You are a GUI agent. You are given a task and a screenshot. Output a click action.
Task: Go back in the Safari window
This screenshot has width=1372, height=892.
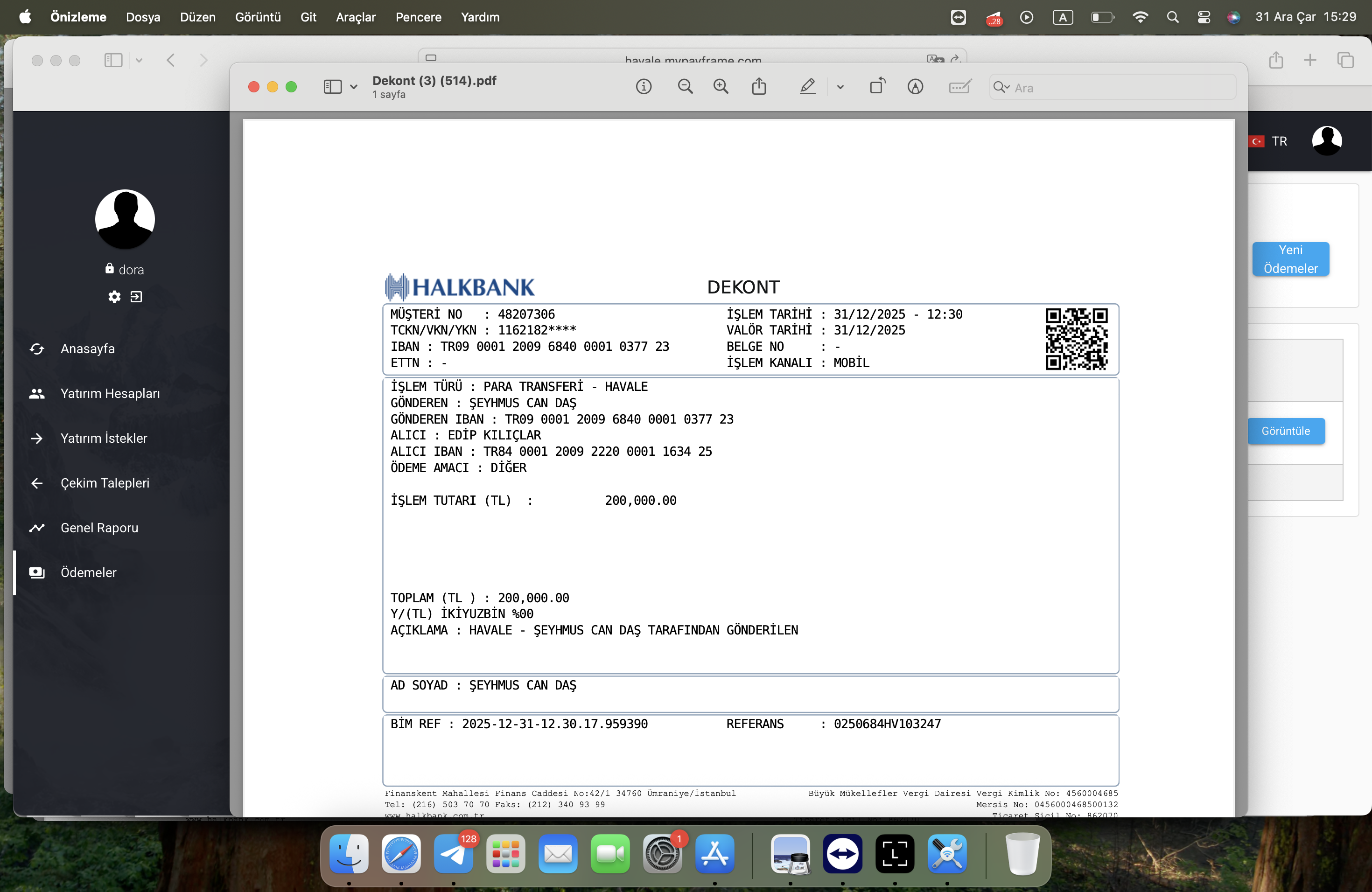point(171,61)
